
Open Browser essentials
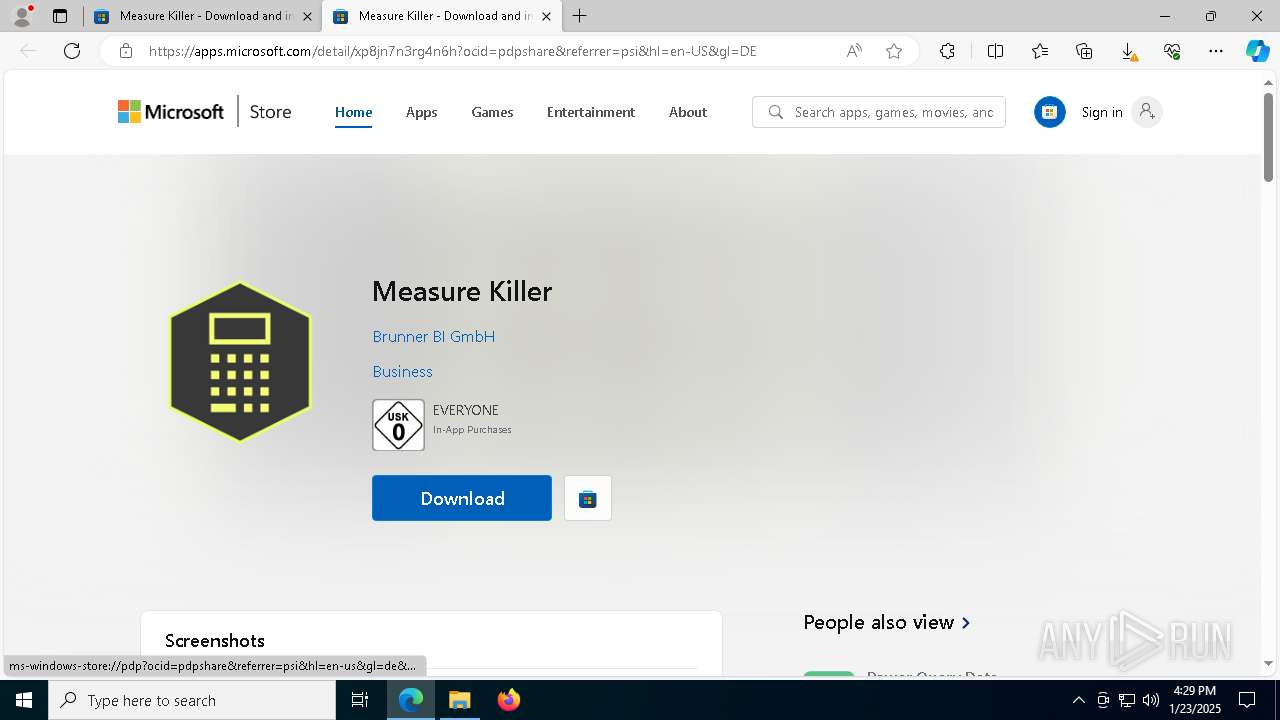click(x=1172, y=51)
